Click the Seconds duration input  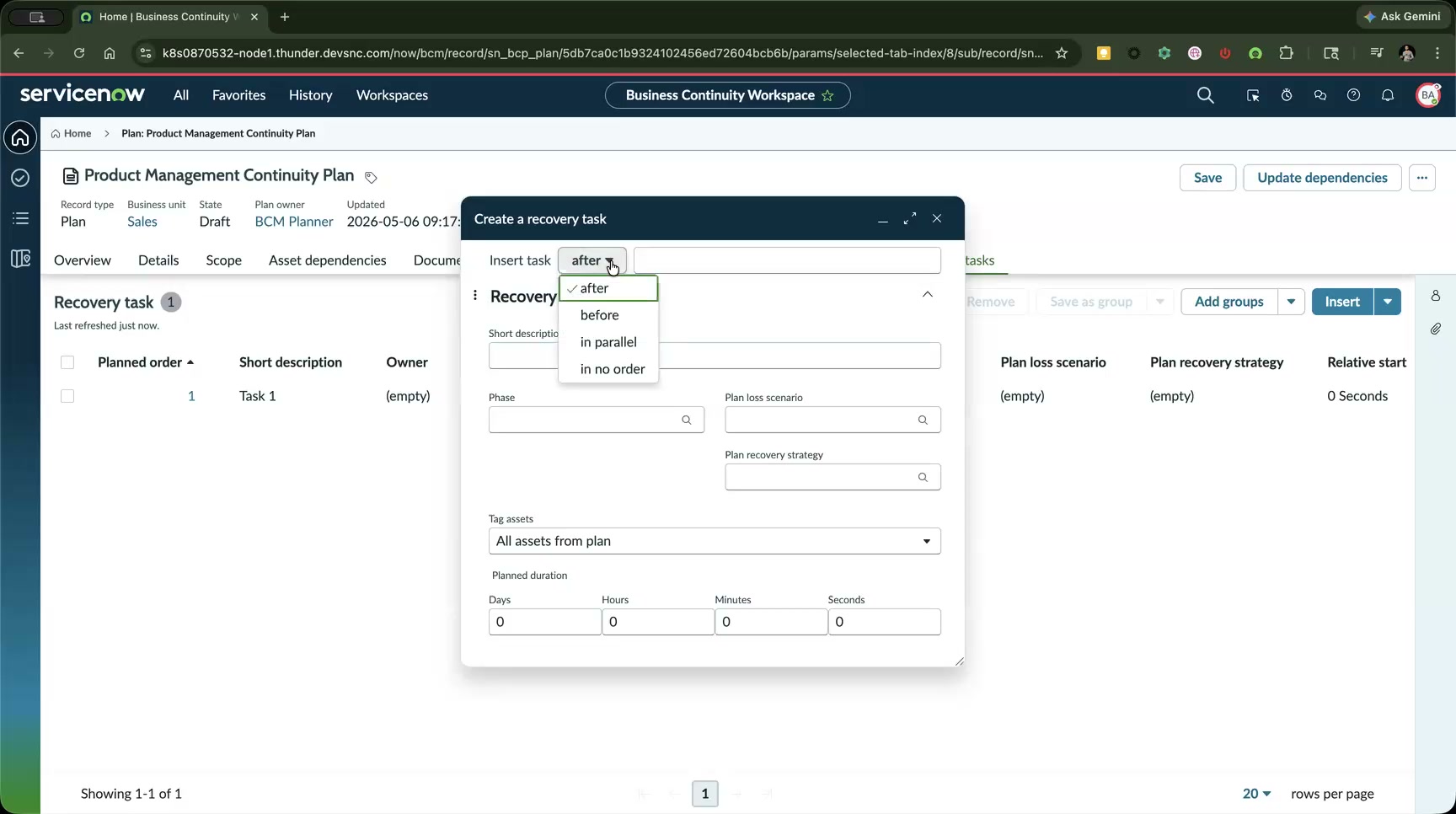(x=884, y=622)
